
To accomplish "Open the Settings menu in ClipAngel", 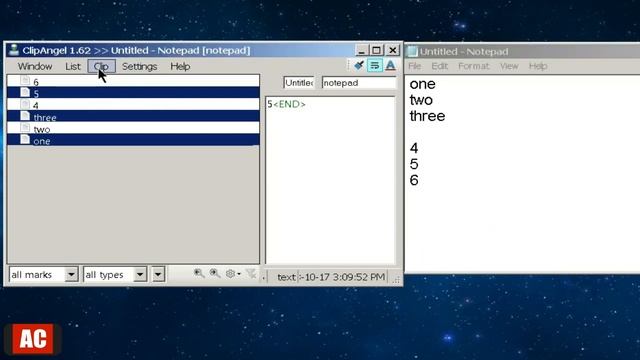I will tap(140, 66).
